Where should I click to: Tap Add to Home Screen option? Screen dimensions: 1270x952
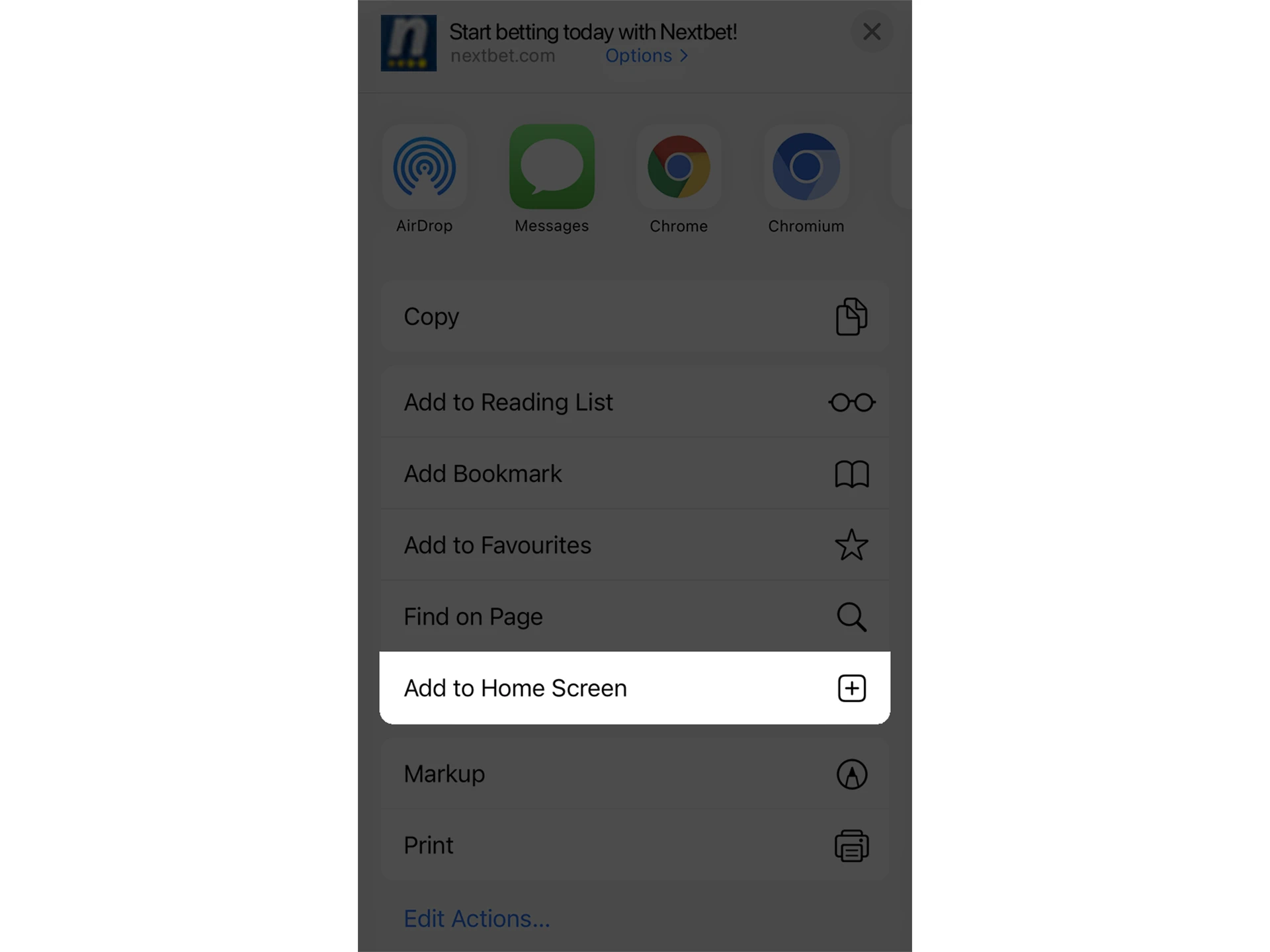(x=634, y=687)
